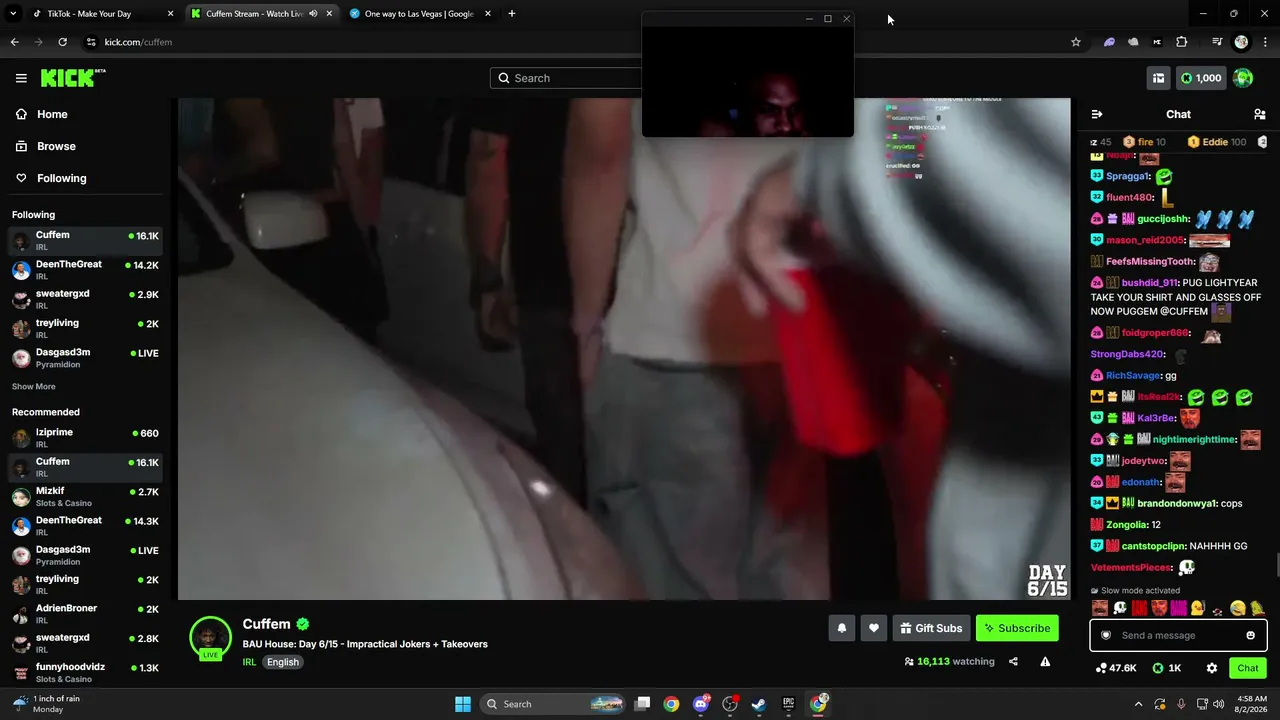This screenshot has height=720, width=1280.
Task: Open the 1,000 Kicks balance button
Action: tap(1201, 78)
